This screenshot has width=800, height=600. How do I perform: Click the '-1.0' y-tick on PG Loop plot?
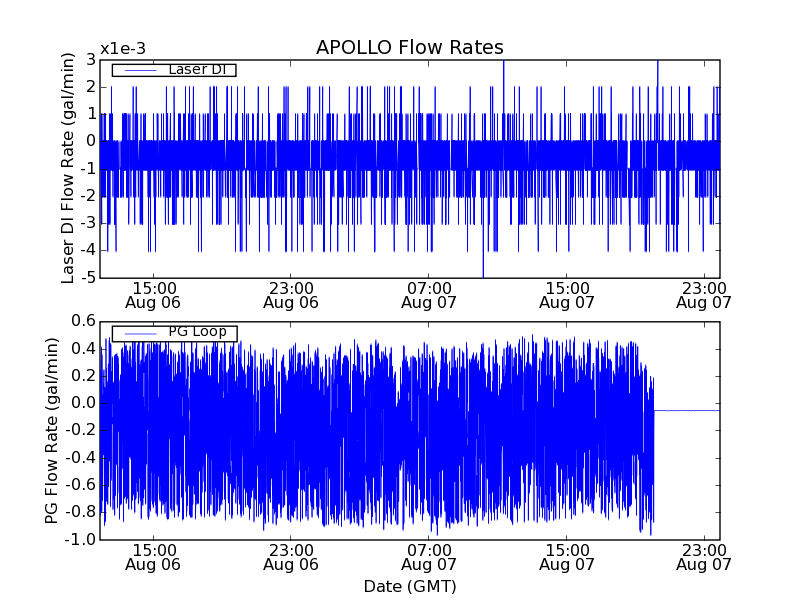point(80,540)
